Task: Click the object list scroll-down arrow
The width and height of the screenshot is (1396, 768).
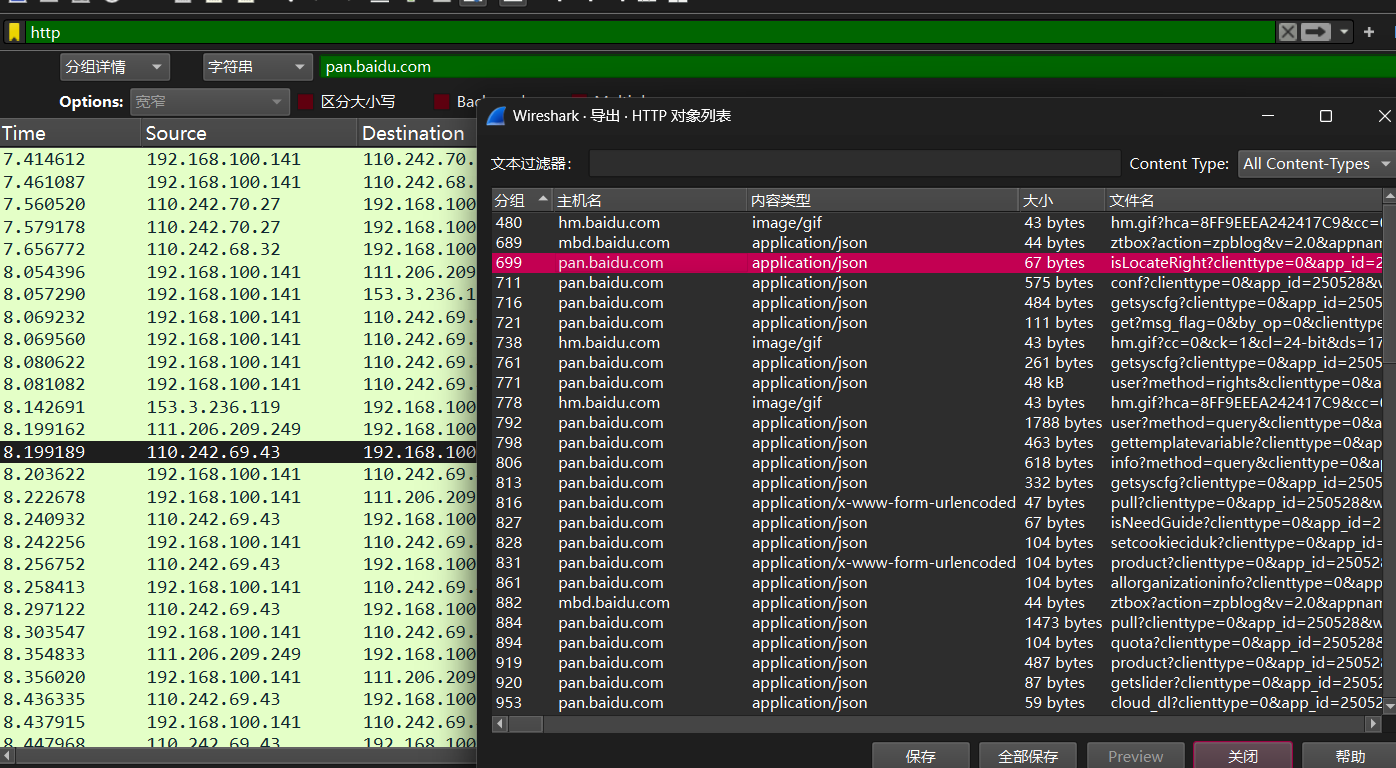Action: (x=1389, y=706)
